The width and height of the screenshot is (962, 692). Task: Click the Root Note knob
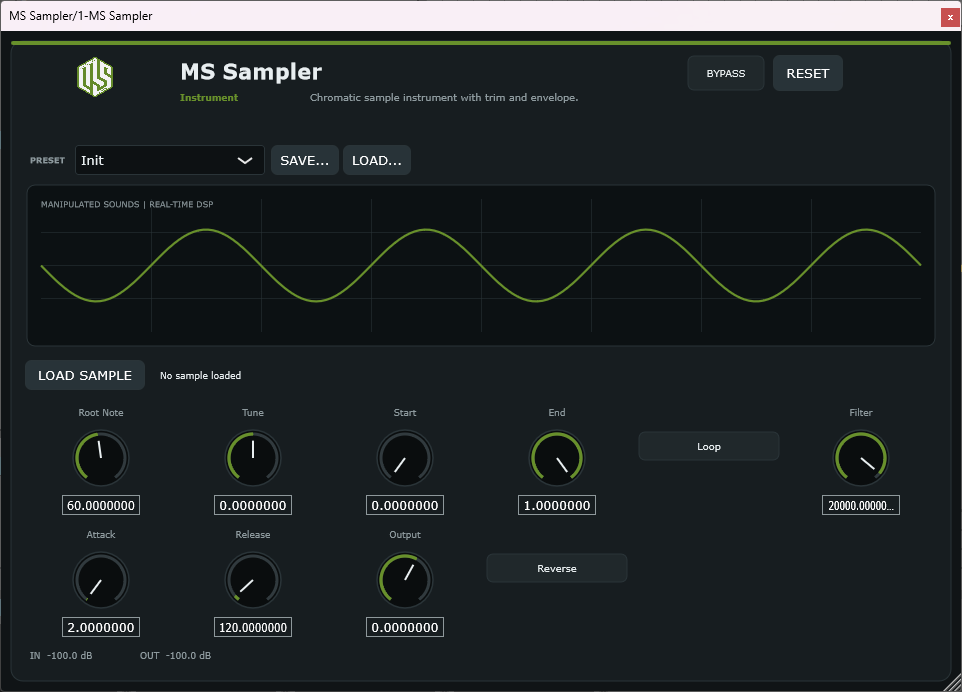point(101,458)
